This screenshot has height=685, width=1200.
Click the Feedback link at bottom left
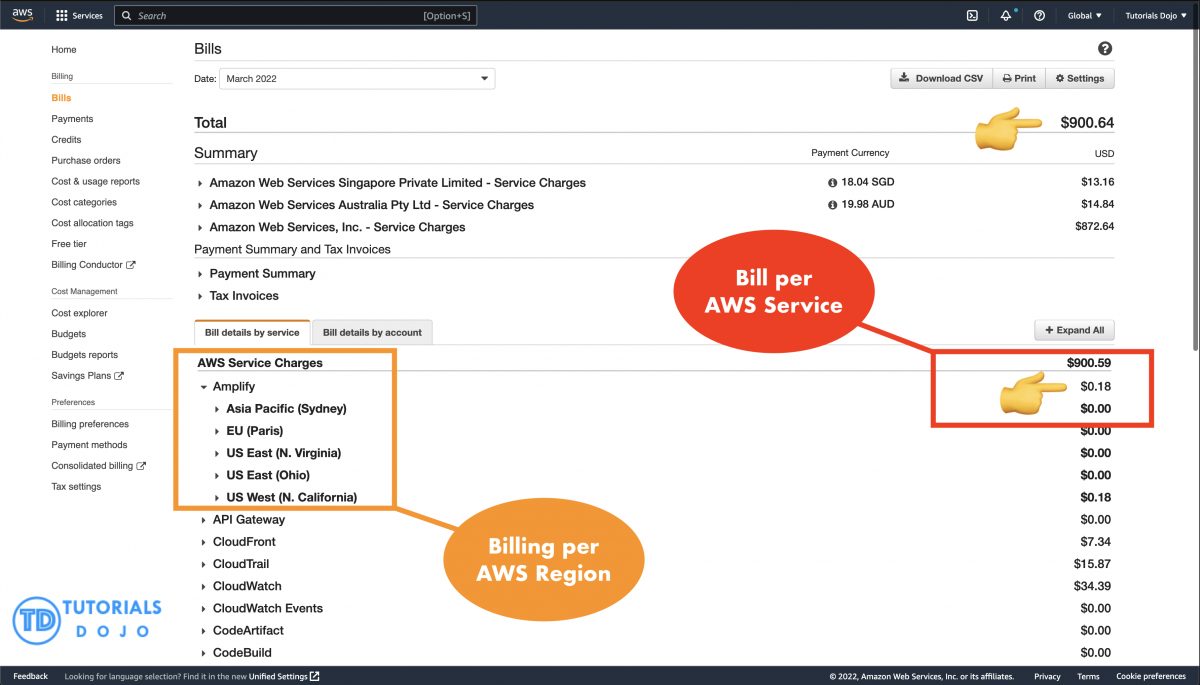tap(30, 676)
